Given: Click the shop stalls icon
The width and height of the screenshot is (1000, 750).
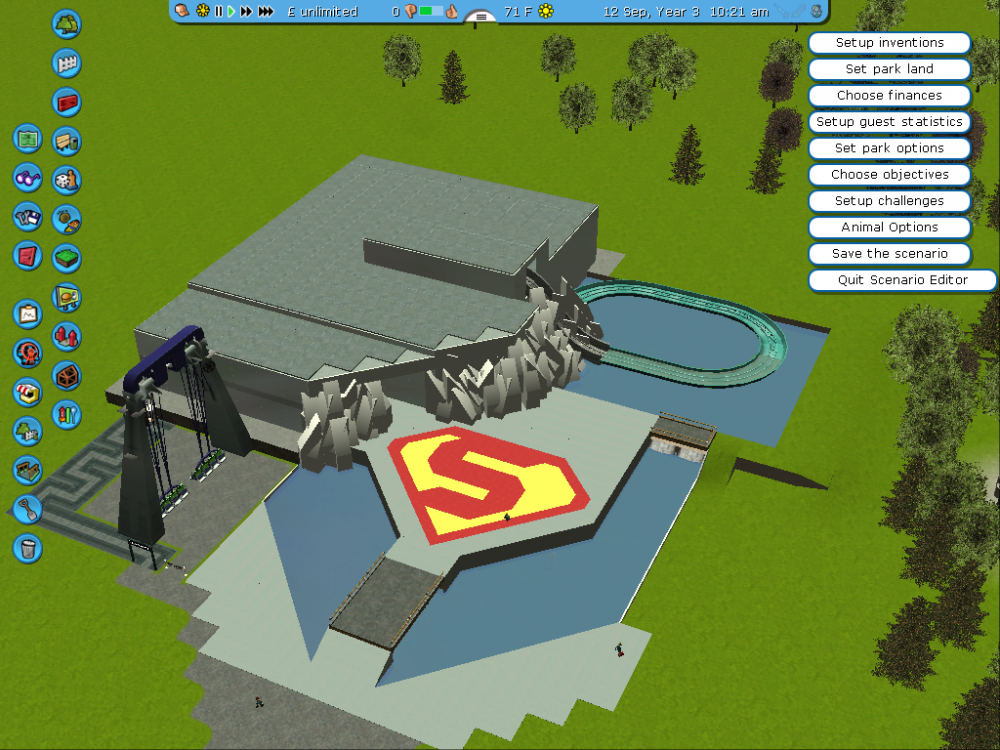Looking at the screenshot, I should (x=28, y=392).
